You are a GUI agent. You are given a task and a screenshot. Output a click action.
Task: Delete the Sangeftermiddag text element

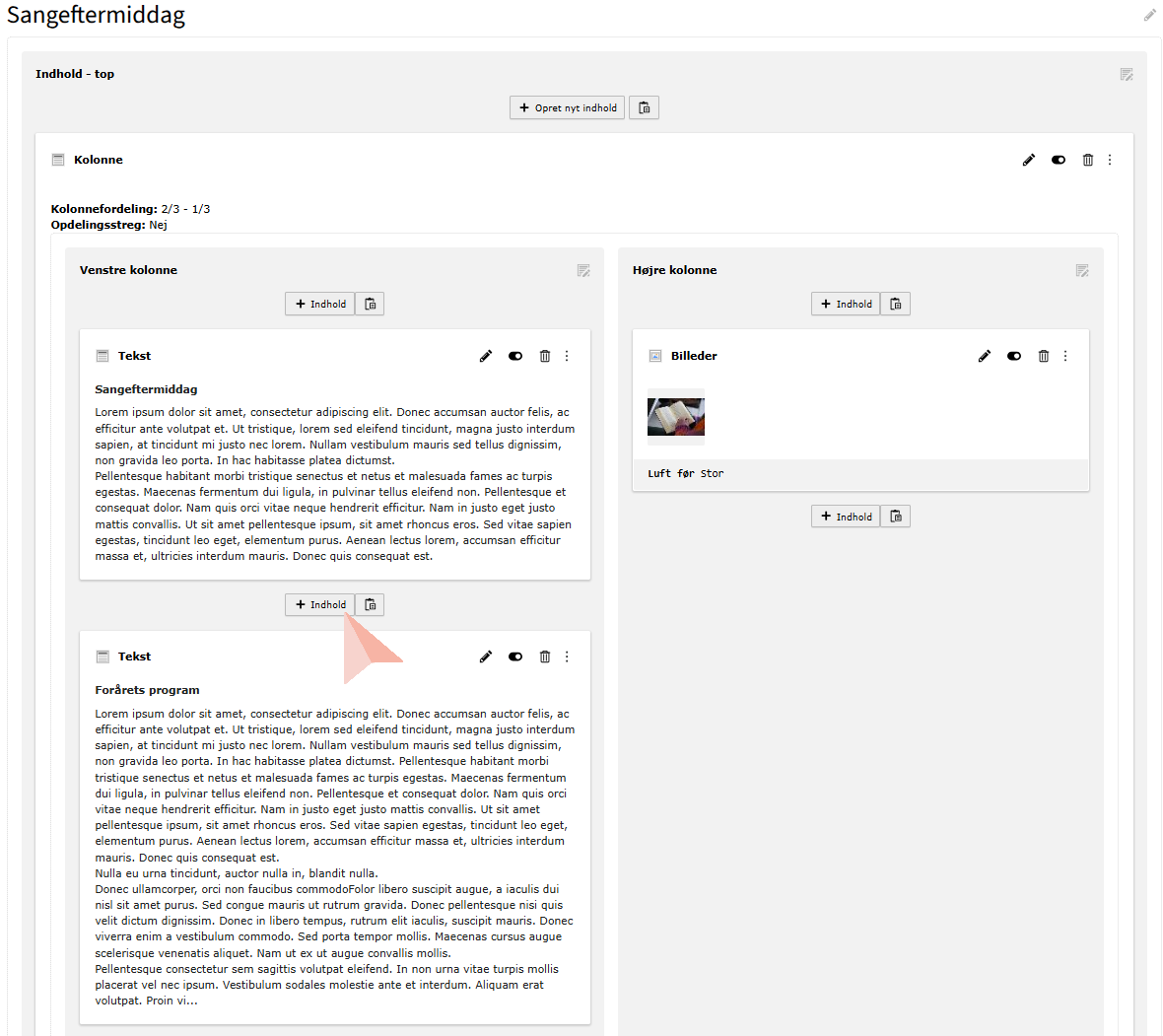pos(545,356)
